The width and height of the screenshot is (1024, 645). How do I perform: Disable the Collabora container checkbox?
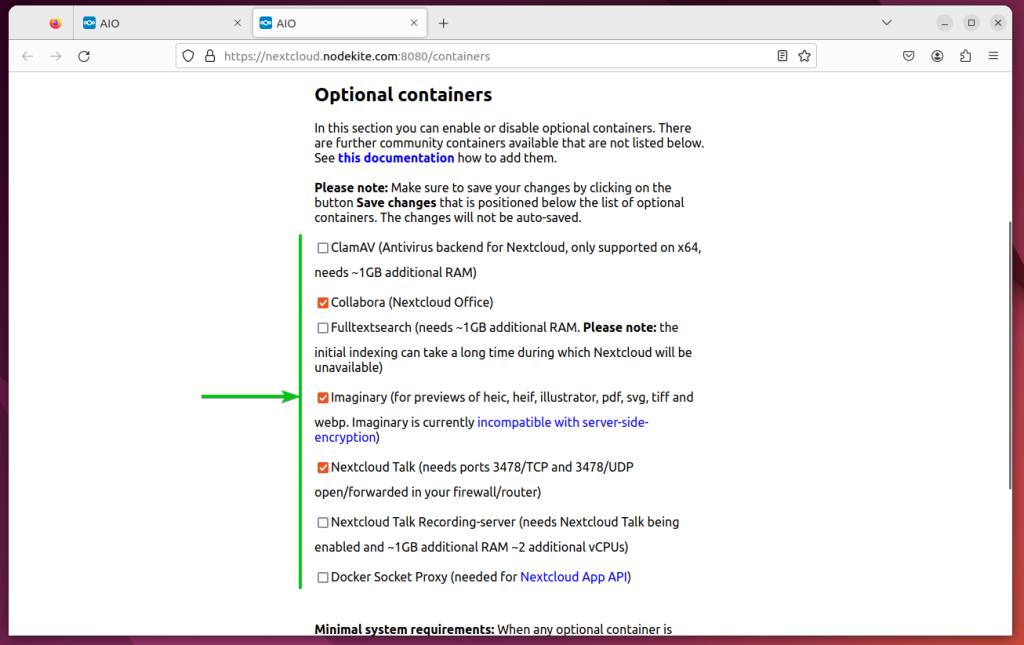pyautogui.click(x=322, y=302)
